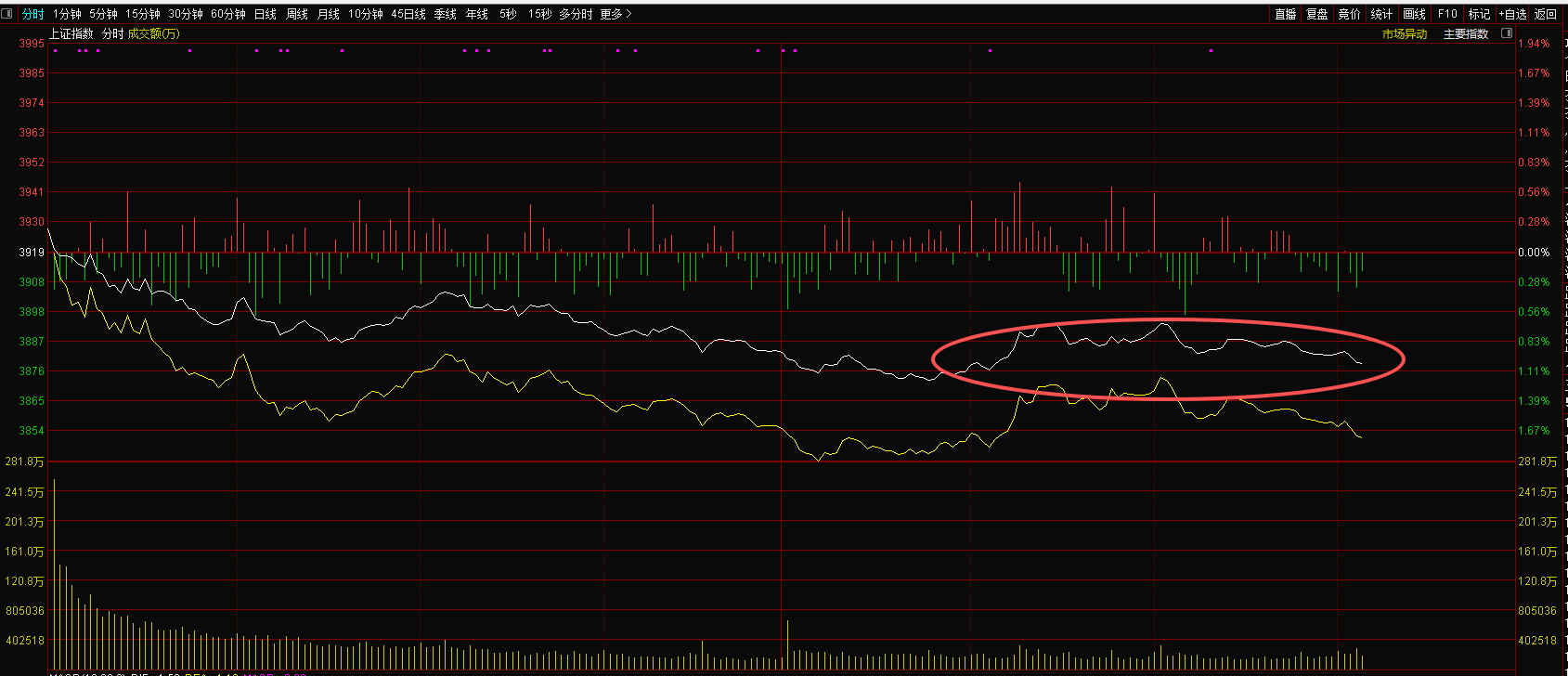This screenshot has width=1568, height=676.
Task: Open the 标记 marker tool
Action: tap(1479, 14)
